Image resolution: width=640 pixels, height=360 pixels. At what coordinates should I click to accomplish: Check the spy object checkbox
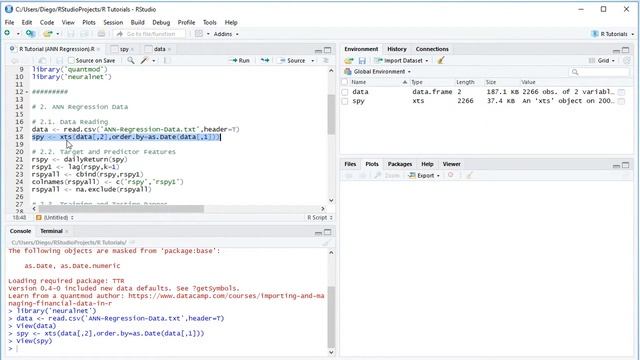[345, 101]
